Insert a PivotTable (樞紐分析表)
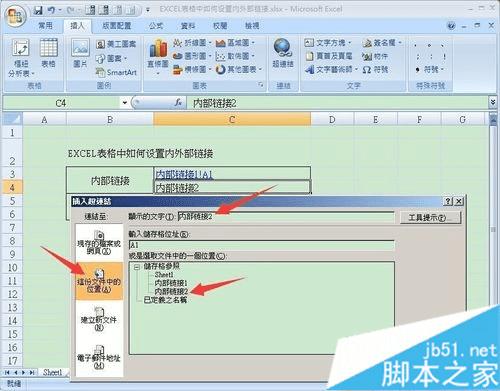The height and width of the screenshot is (391, 500). pos(21,57)
